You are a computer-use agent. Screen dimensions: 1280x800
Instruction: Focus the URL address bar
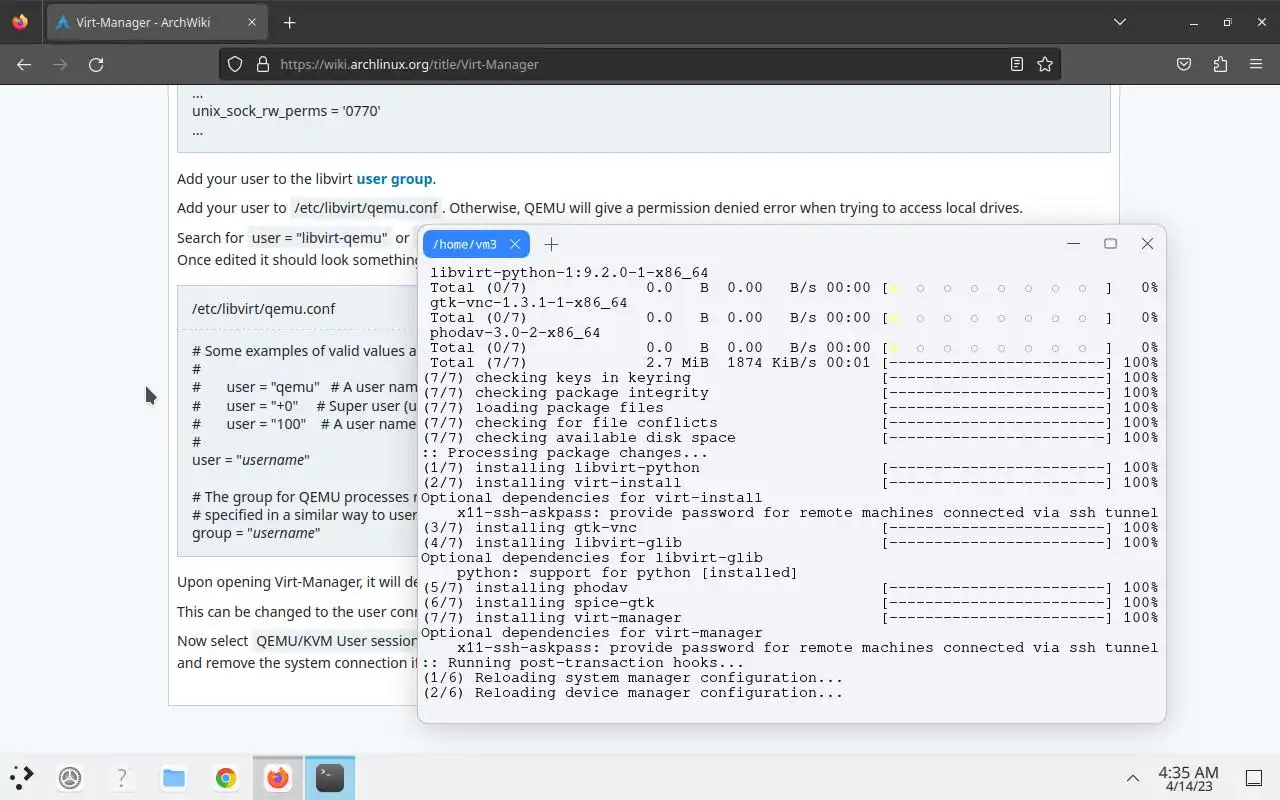pyautogui.click(x=640, y=64)
